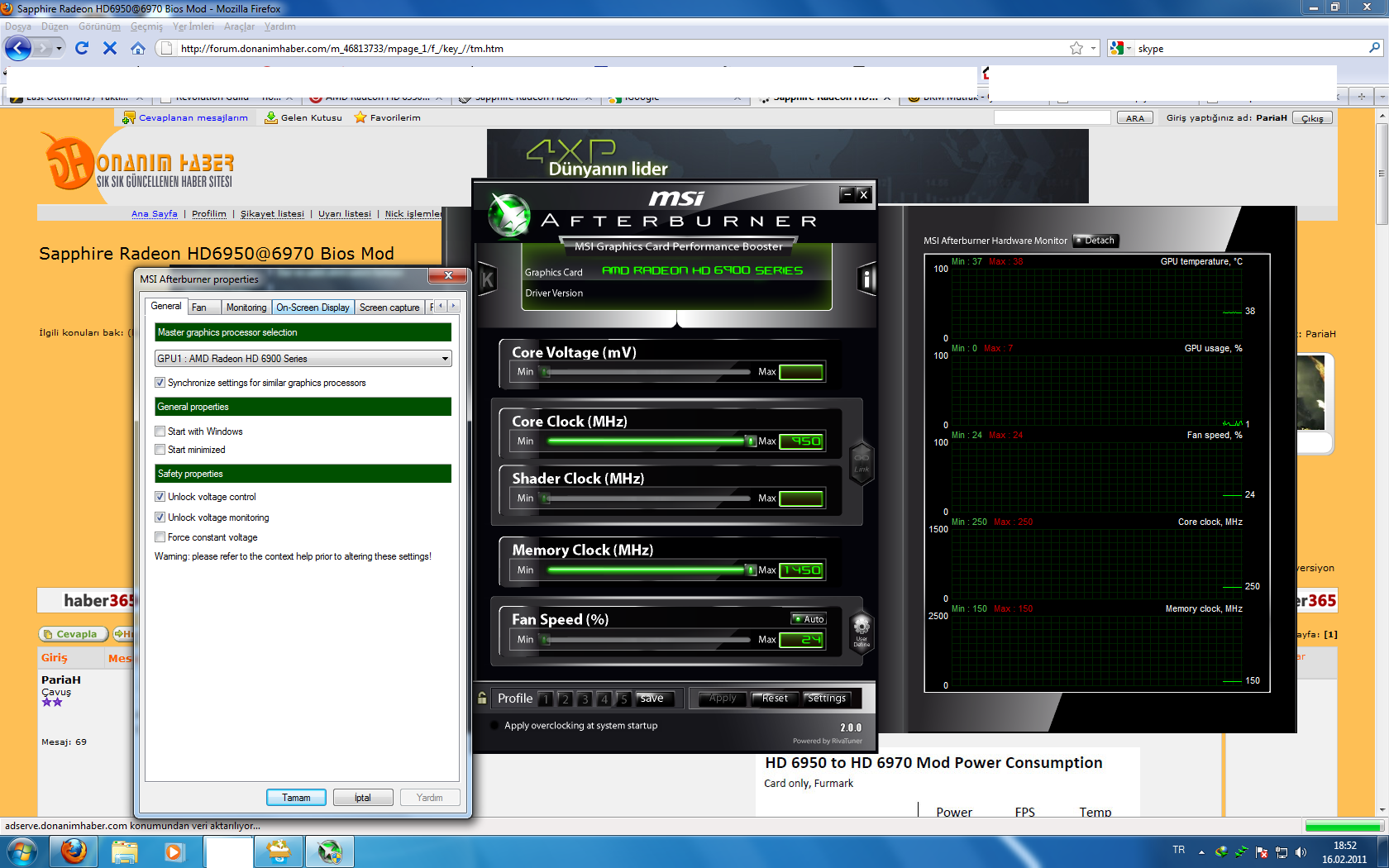The image size is (1389, 868).
Task: Click the Firefox back navigation button
Action: click(18, 48)
